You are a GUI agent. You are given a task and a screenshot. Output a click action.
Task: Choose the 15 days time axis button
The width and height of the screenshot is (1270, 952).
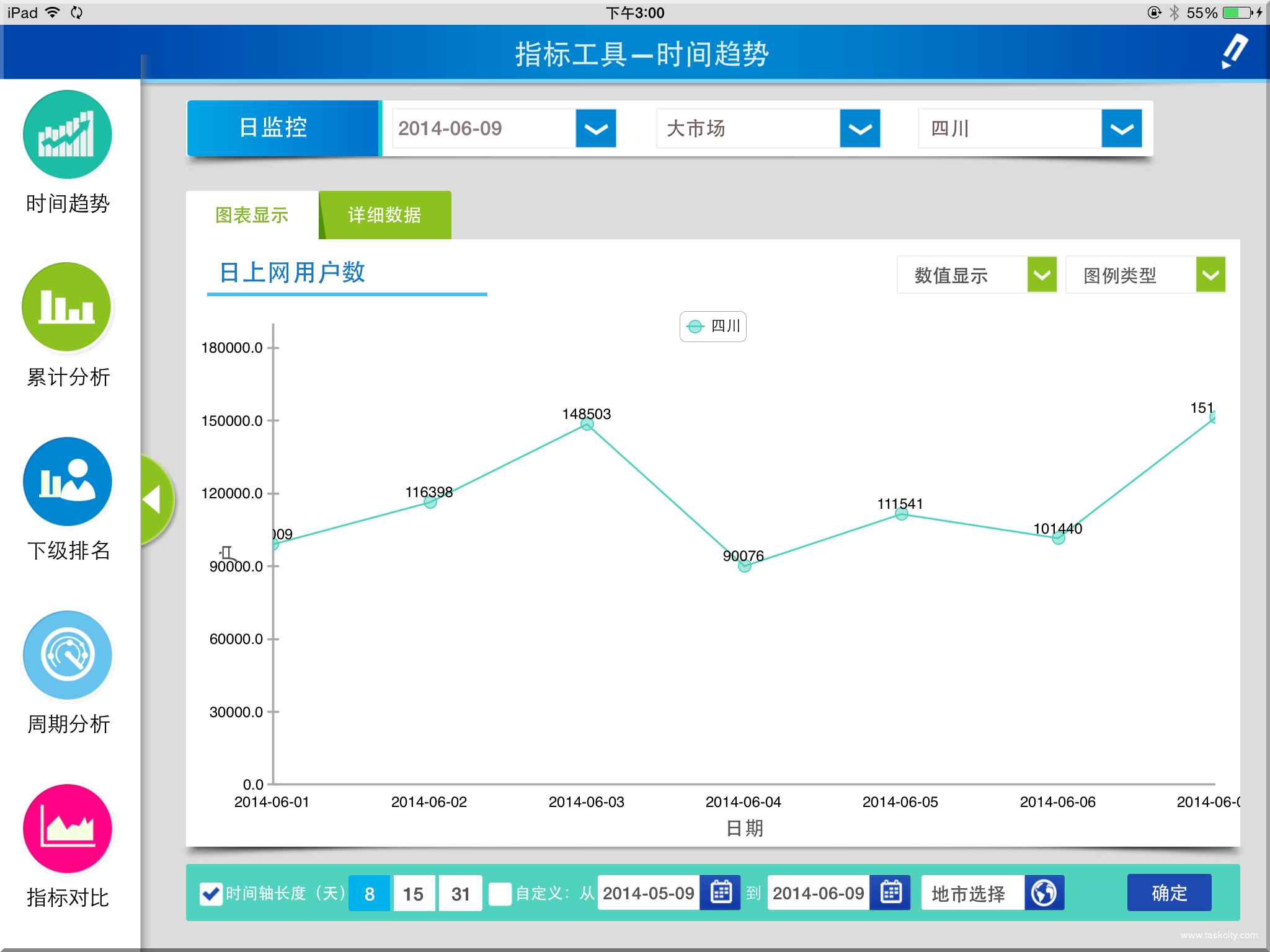coord(413,893)
